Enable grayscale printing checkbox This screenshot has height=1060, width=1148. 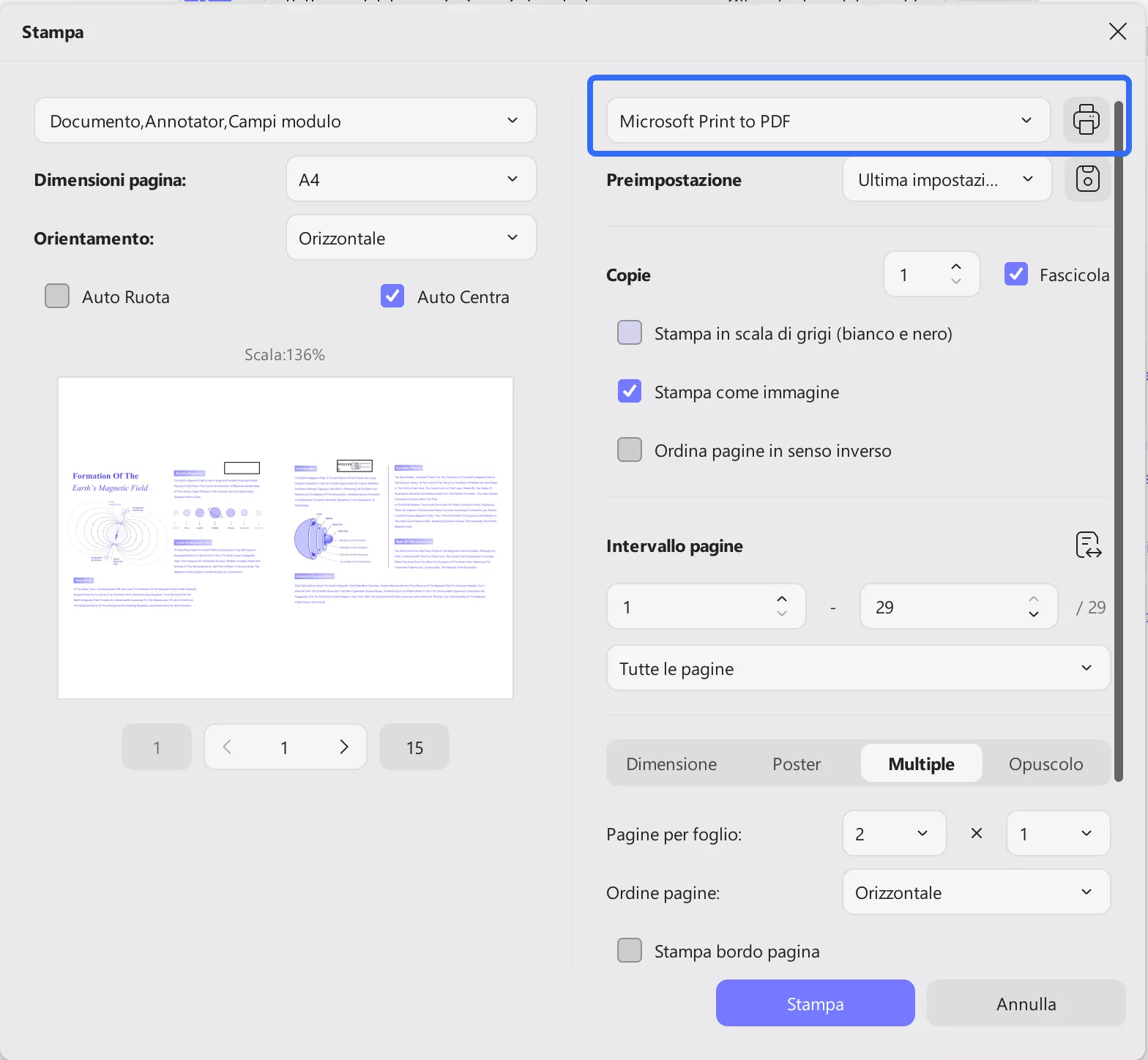[630, 333]
